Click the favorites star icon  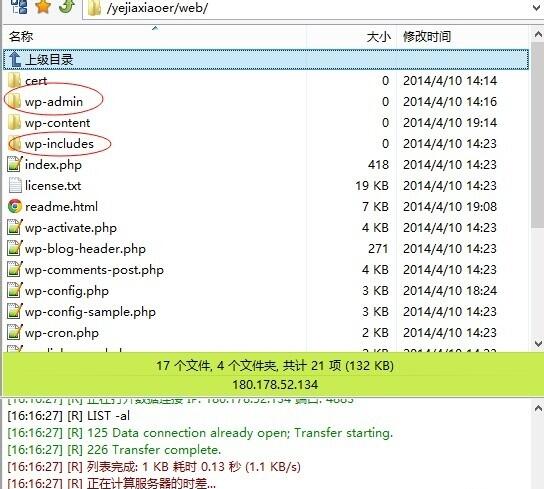click(x=43, y=6)
